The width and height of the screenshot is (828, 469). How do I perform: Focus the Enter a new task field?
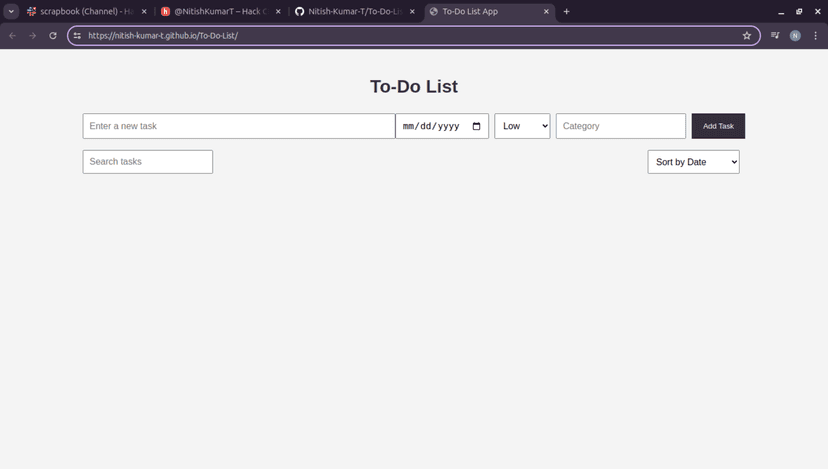tap(239, 126)
